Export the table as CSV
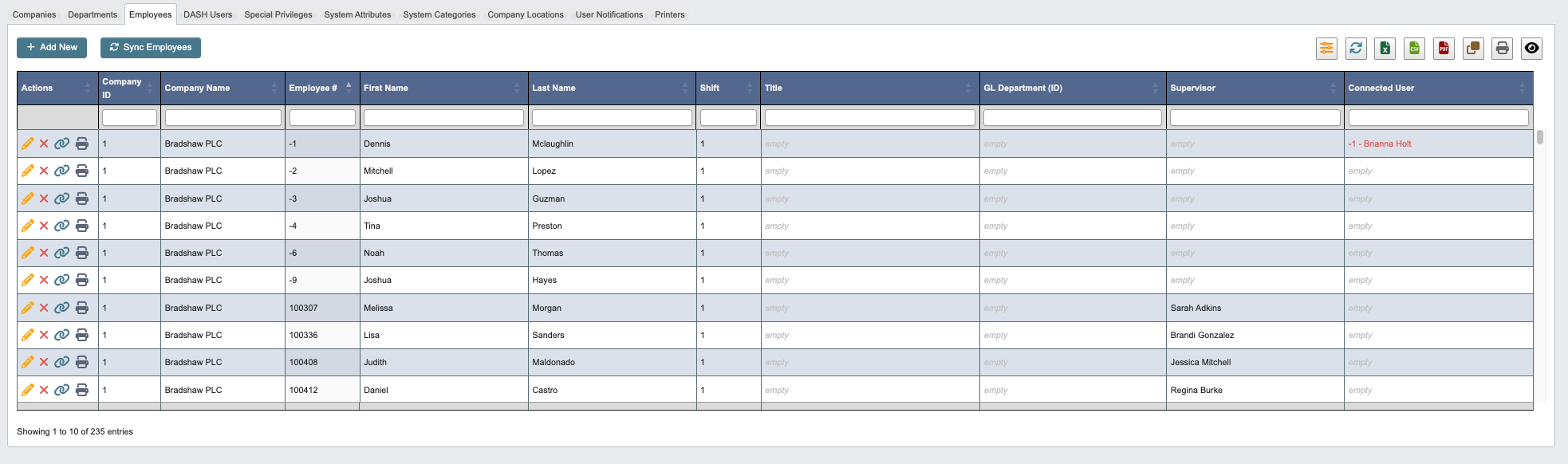This screenshot has width=1568, height=464. point(1414,48)
